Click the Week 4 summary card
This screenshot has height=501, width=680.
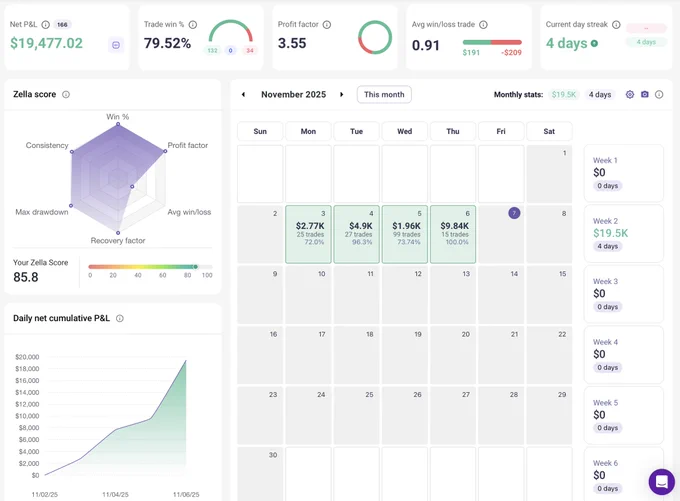click(x=624, y=354)
